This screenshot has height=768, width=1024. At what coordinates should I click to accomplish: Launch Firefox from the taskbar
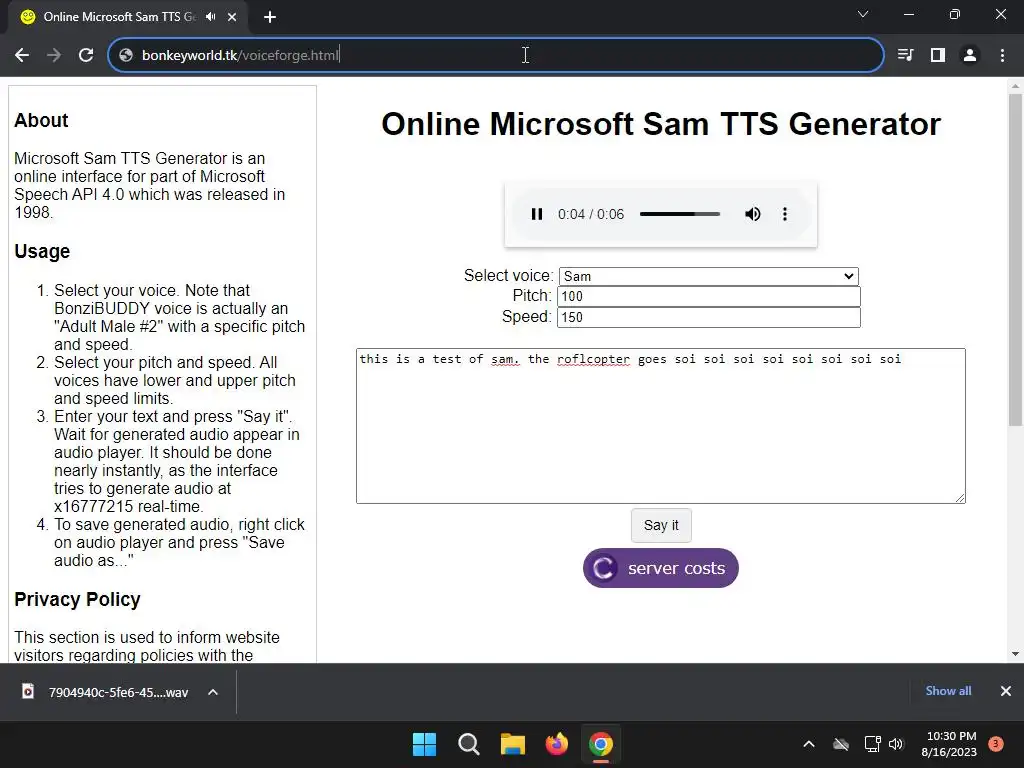[x=556, y=744]
